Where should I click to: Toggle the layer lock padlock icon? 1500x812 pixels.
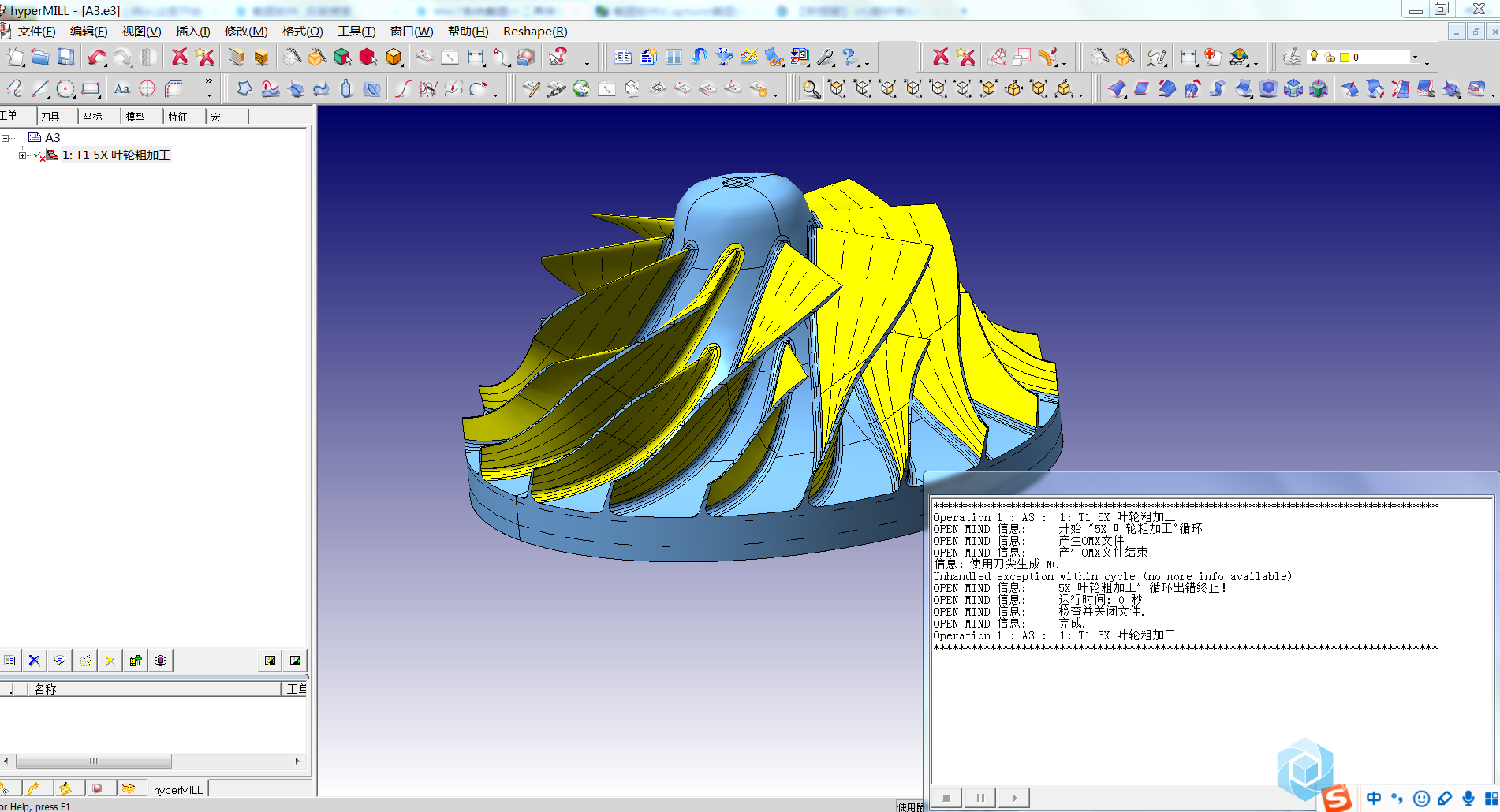1330,58
